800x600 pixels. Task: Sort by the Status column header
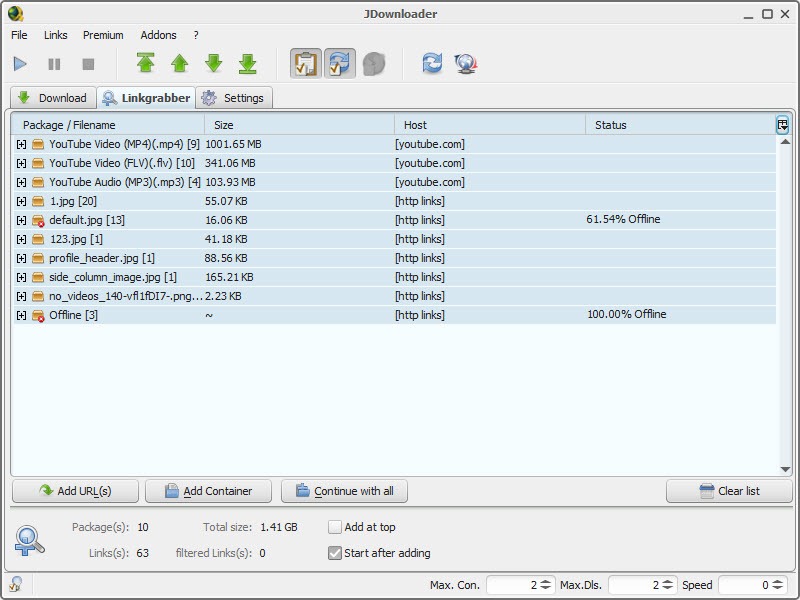(681, 125)
